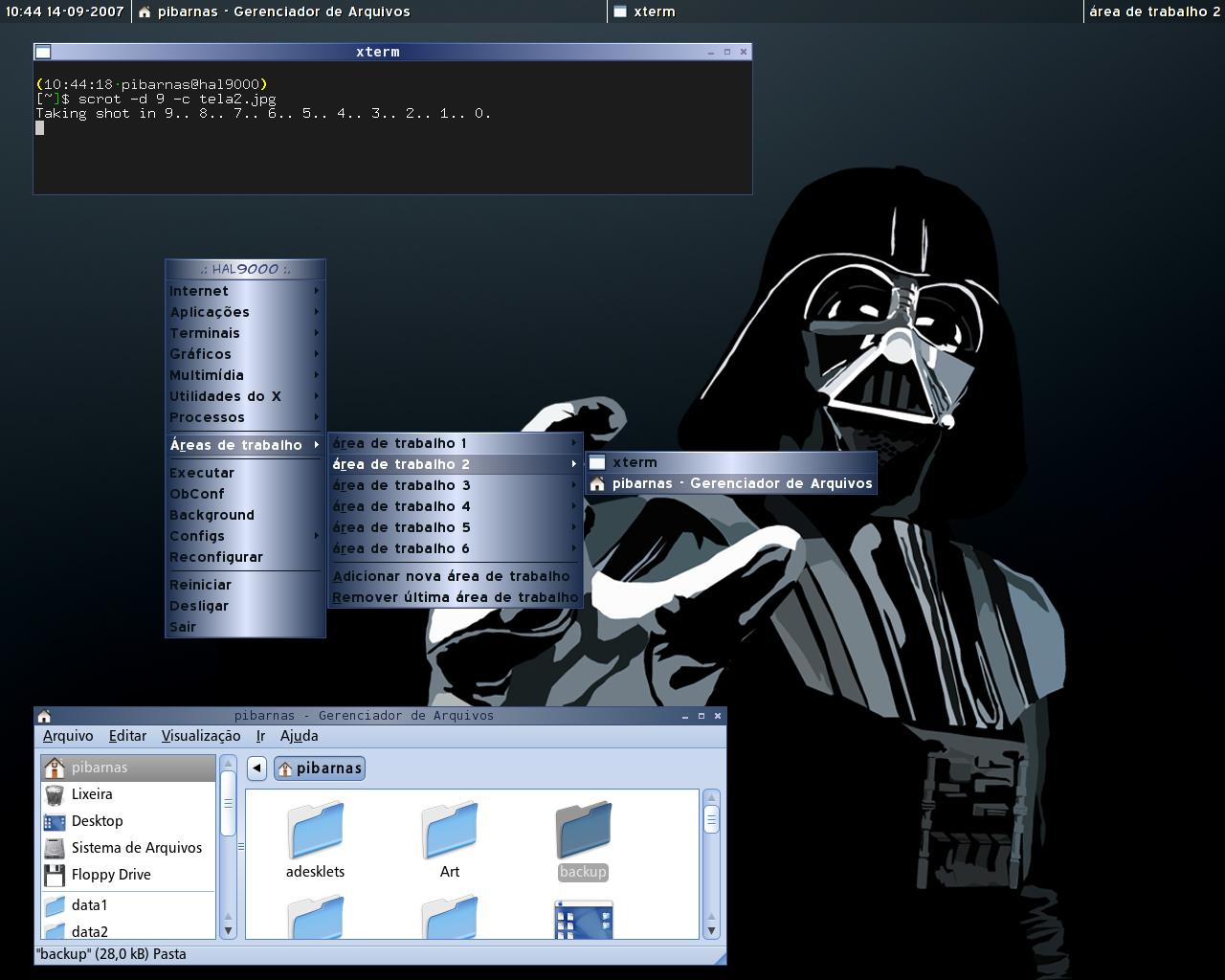Expand the Gráficos submenu

(x=245, y=354)
